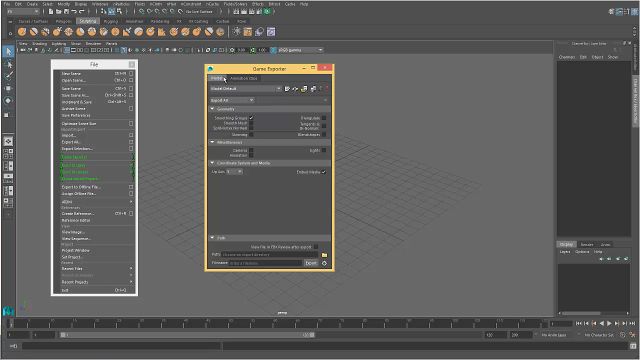Open the sRGB gamma view transform dropdown

pos(300,50)
